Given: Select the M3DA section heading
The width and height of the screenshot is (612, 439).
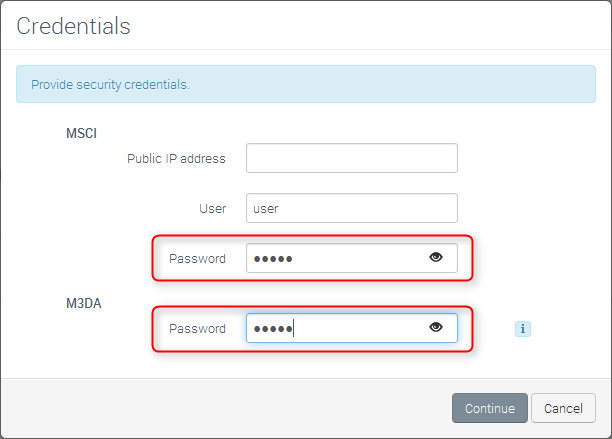Looking at the screenshot, I should 83,302.
